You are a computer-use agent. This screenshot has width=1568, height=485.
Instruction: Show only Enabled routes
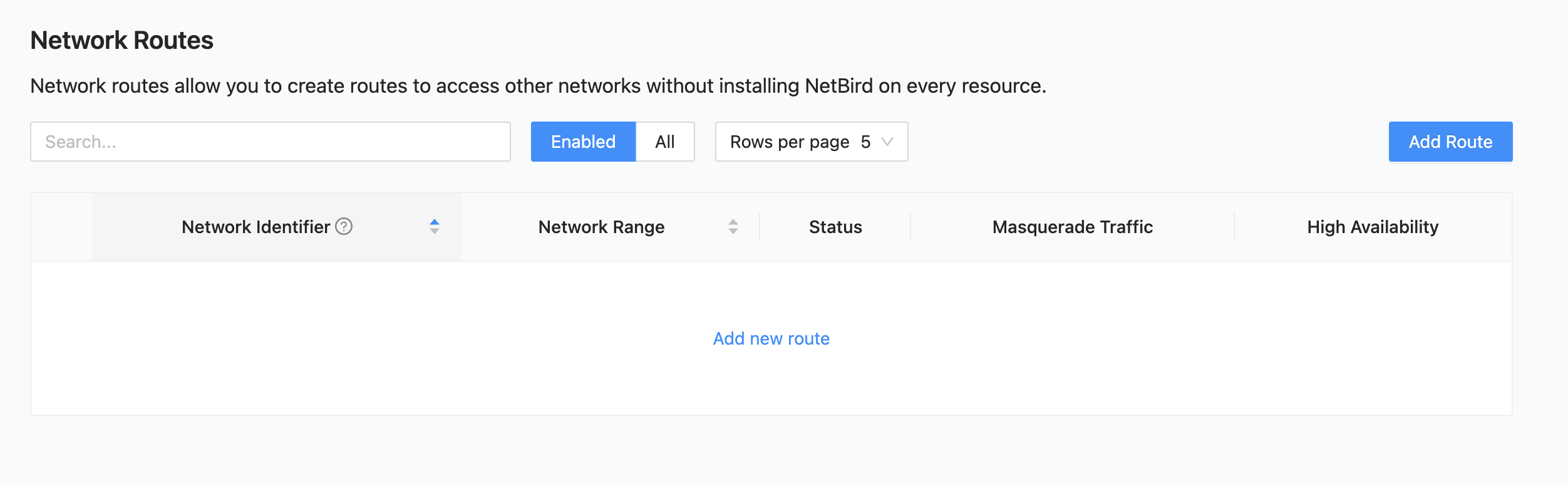583,142
